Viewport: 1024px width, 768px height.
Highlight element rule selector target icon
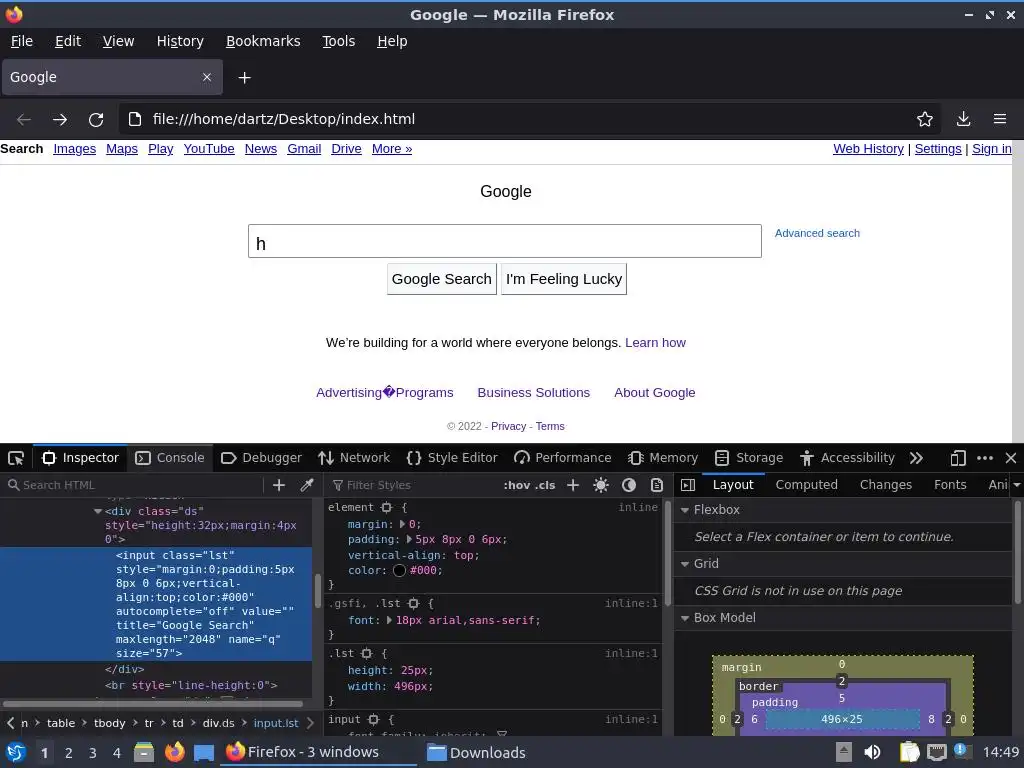coord(387,507)
